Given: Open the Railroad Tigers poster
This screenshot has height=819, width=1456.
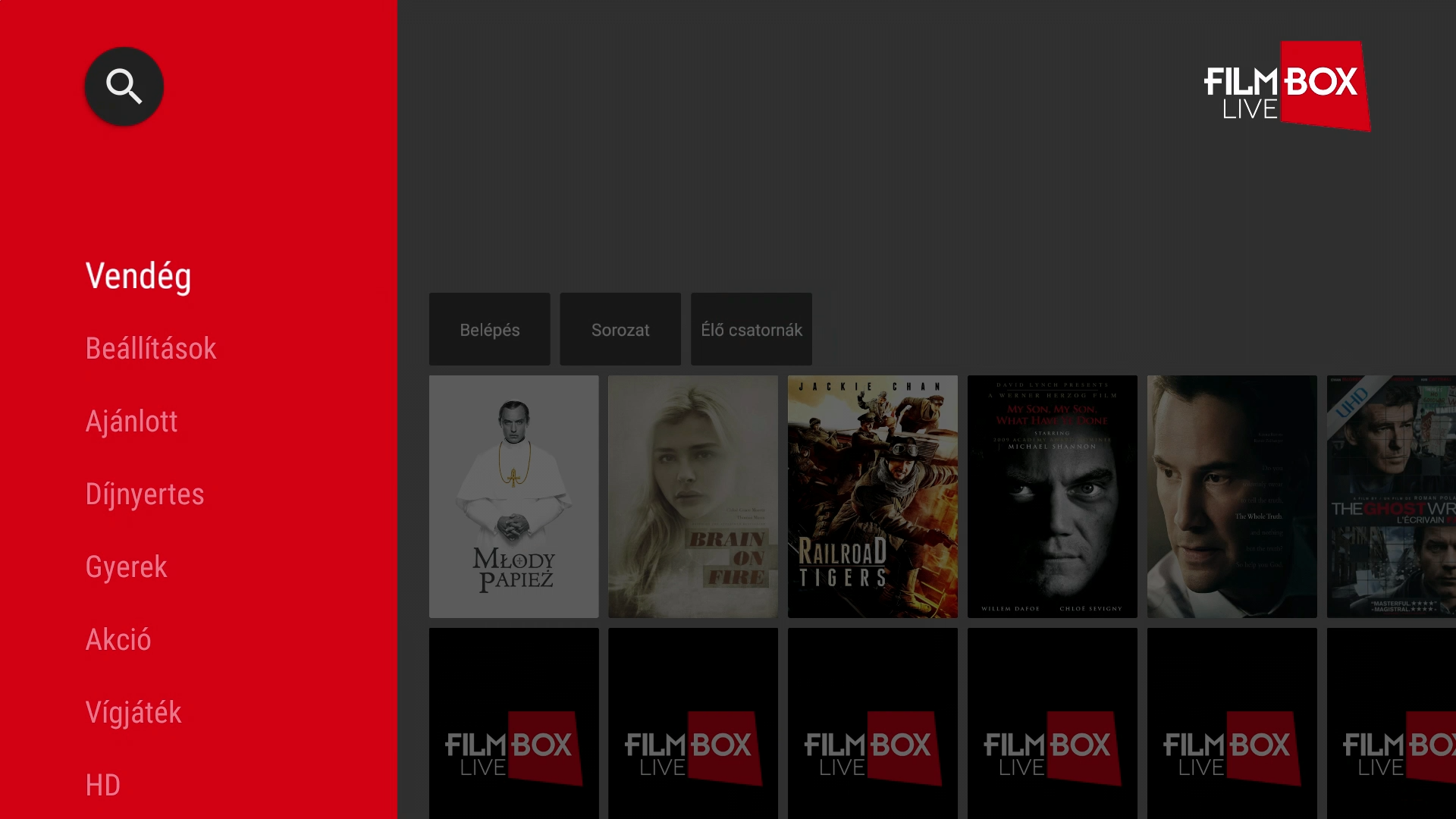Looking at the screenshot, I should click(x=873, y=497).
